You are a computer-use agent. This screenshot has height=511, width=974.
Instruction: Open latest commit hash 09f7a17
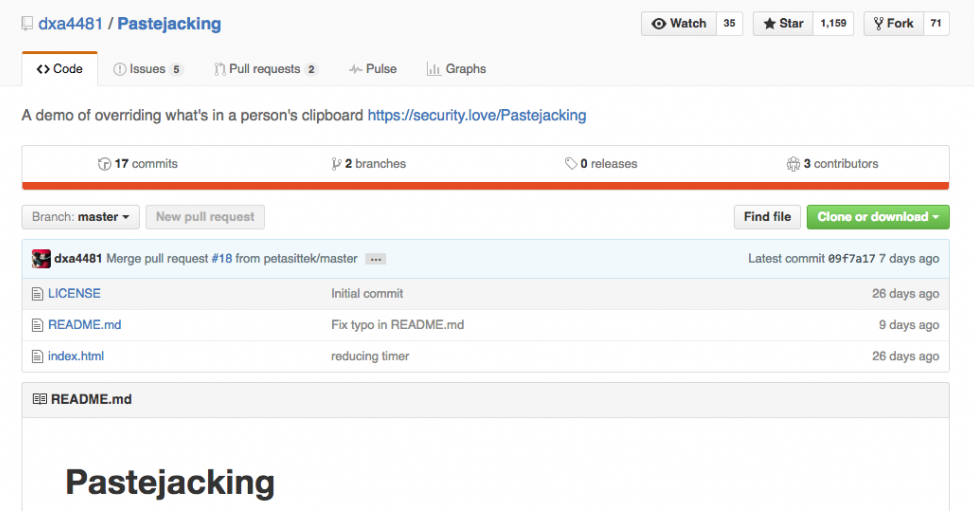pos(852,259)
